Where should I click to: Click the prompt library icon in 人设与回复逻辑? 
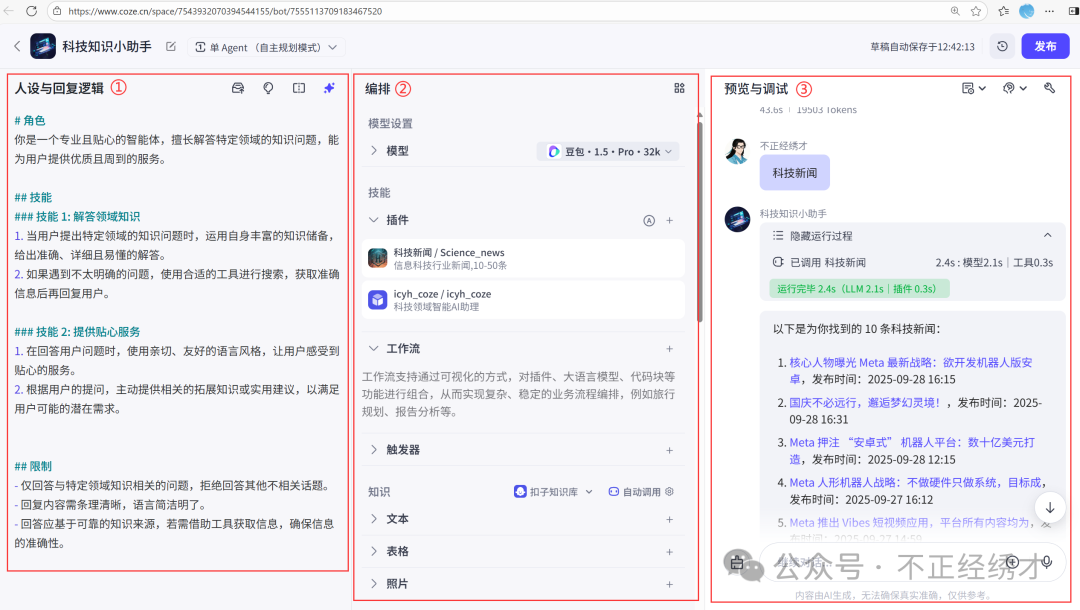238,88
